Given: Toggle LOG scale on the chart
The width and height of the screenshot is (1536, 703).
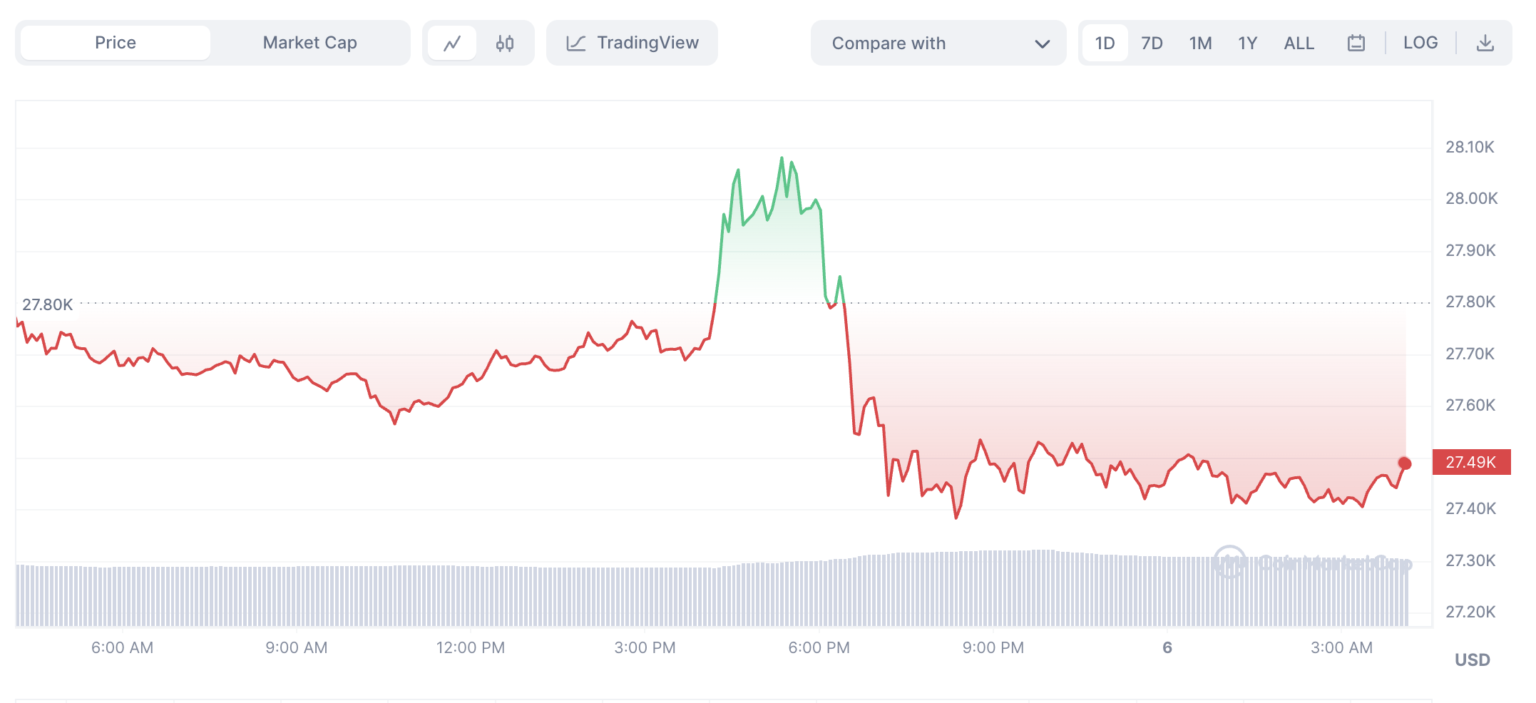Looking at the screenshot, I should 1420,43.
